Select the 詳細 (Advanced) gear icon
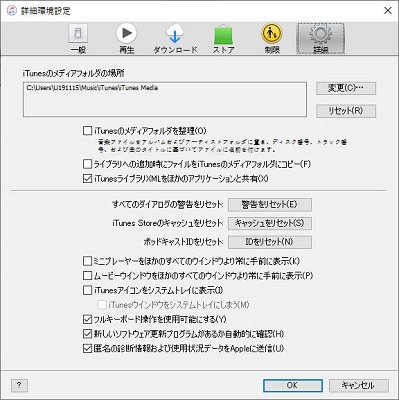This screenshot has height=400, width=399. click(320, 34)
